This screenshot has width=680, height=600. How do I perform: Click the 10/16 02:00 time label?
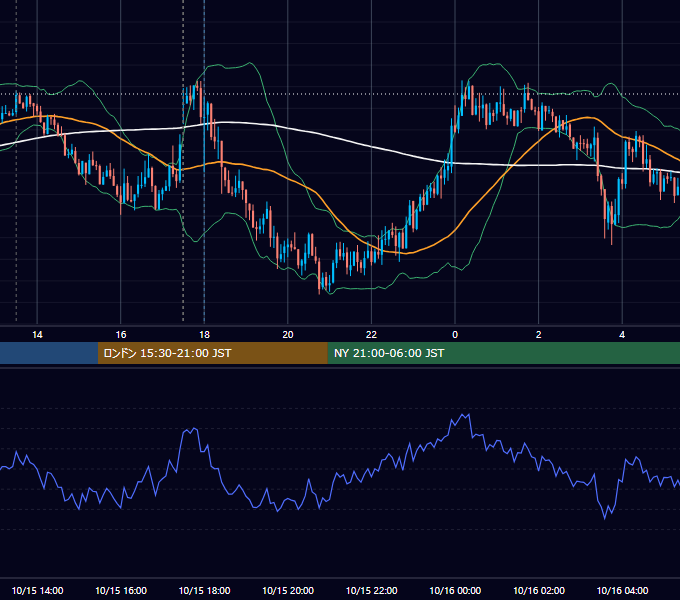tap(539, 590)
